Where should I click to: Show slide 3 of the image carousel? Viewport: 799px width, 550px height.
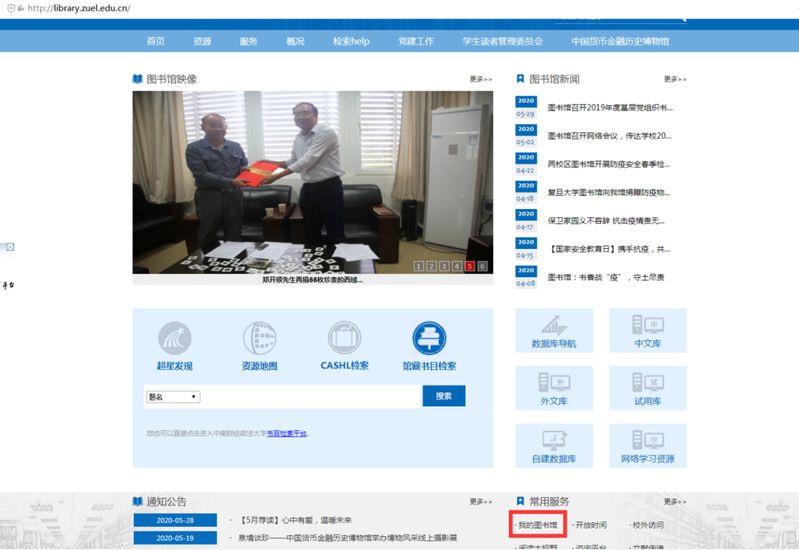(x=444, y=266)
